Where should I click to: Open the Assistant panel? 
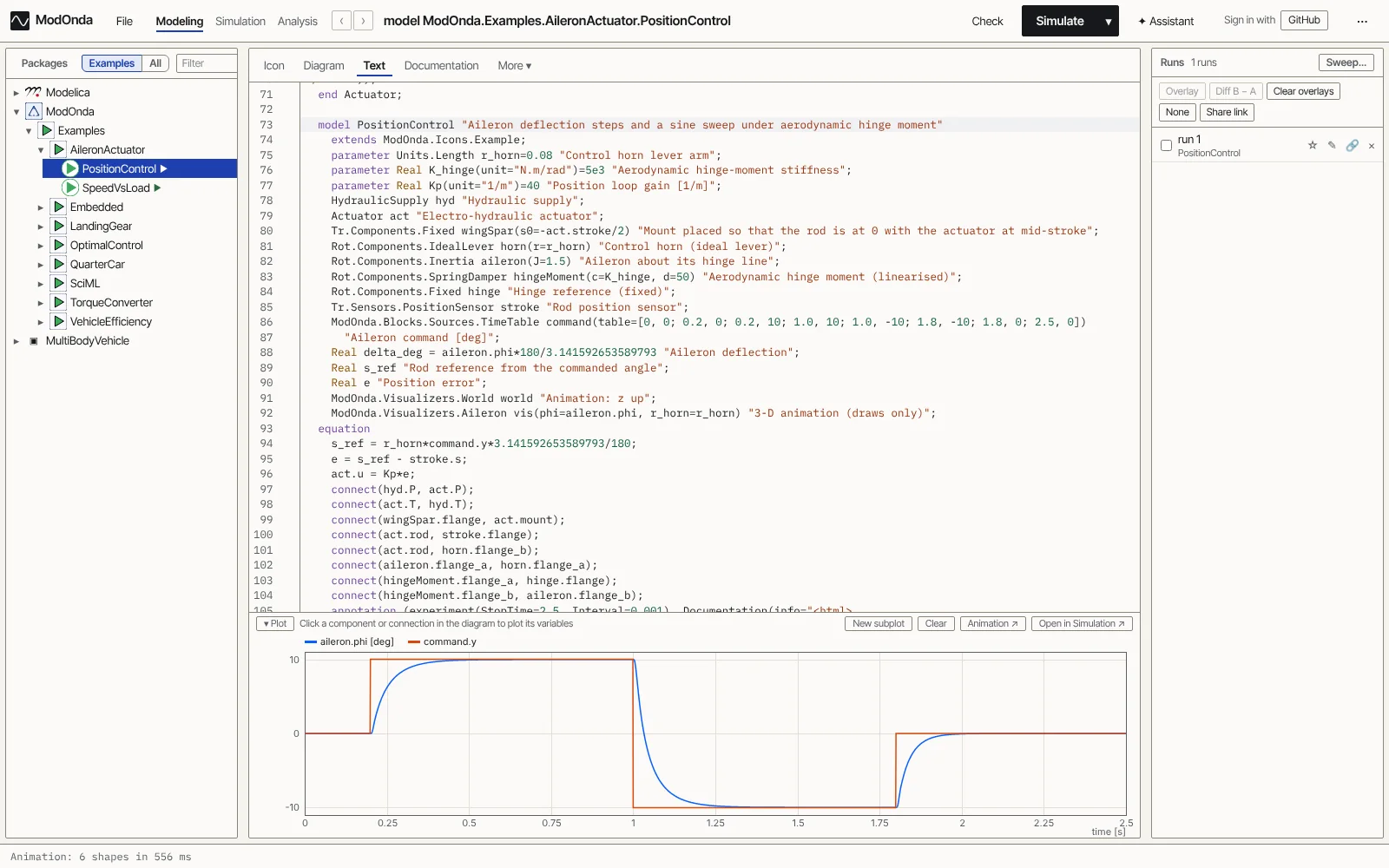click(1166, 21)
